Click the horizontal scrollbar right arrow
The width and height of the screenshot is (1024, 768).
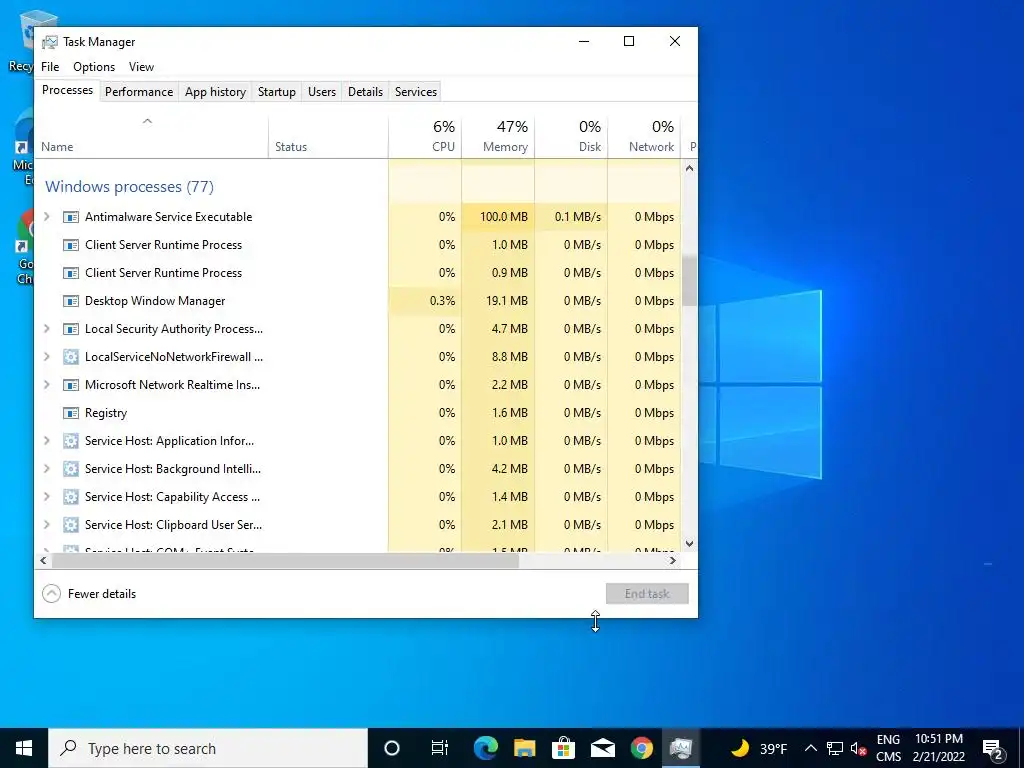(673, 560)
